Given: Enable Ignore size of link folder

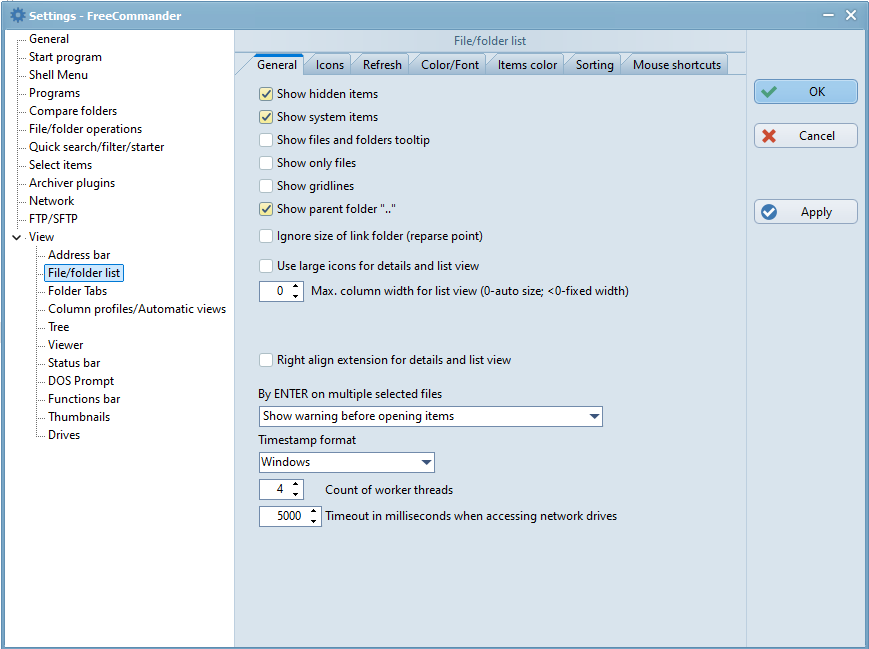Looking at the screenshot, I should (266, 236).
